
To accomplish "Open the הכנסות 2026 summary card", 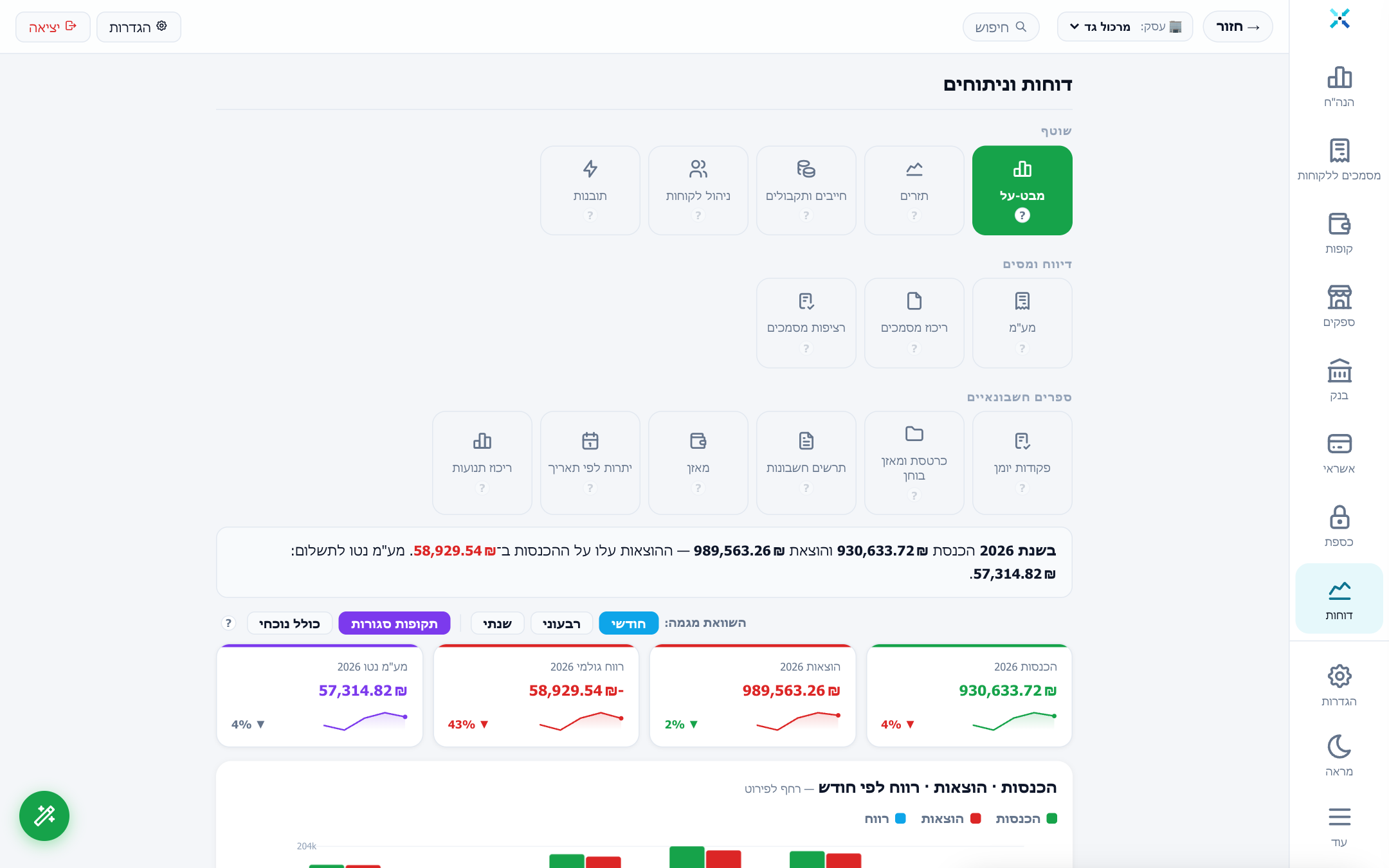I will pos(969,695).
